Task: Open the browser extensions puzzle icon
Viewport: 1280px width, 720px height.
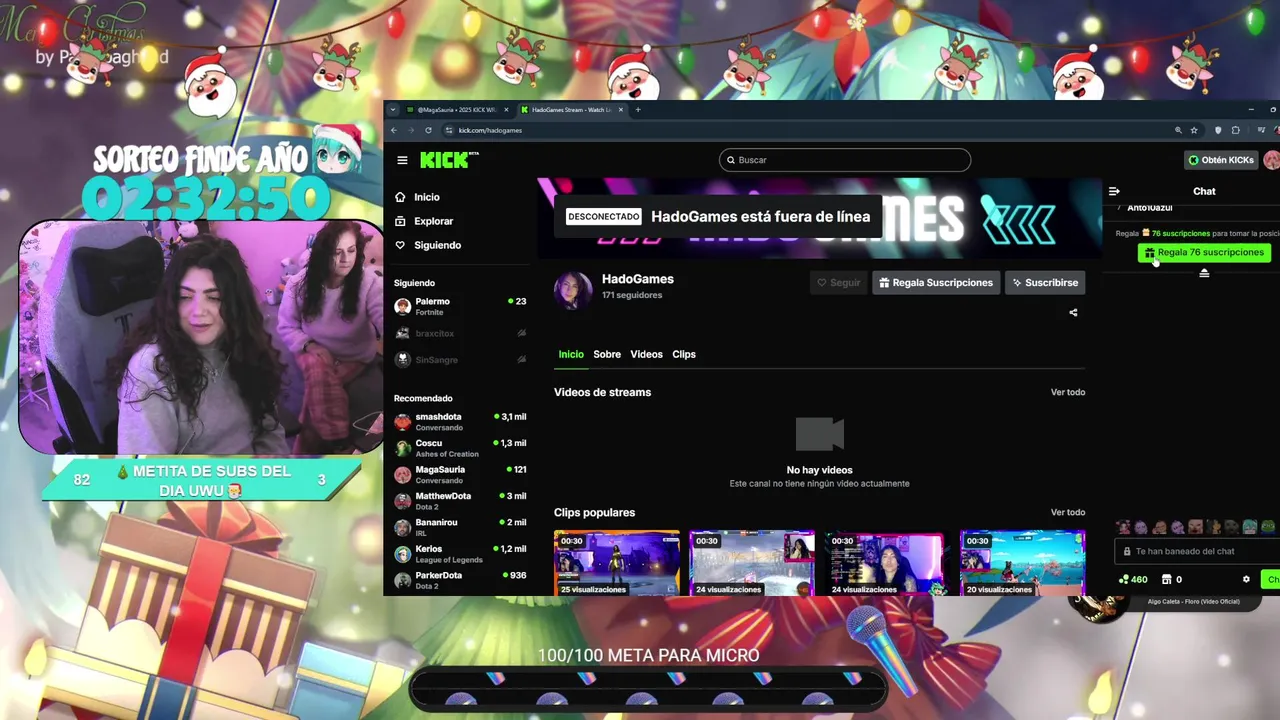Action: [x=1236, y=130]
